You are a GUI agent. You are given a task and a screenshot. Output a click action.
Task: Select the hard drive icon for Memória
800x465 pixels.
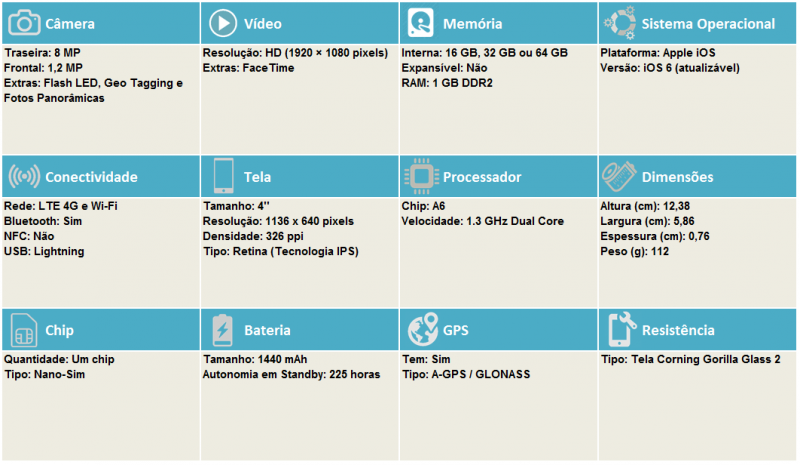(420, 23)
